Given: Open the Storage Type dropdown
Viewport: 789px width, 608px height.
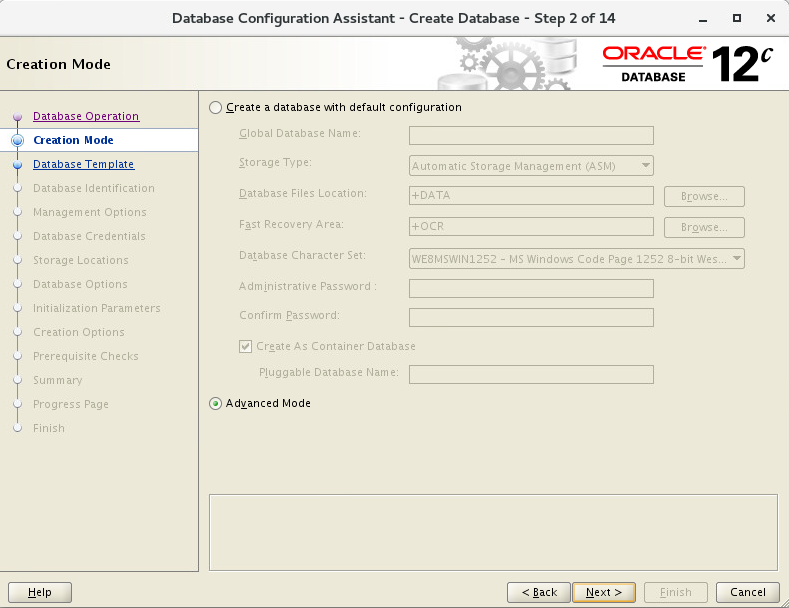Looking at the screenshot, I should coord(531,166).
